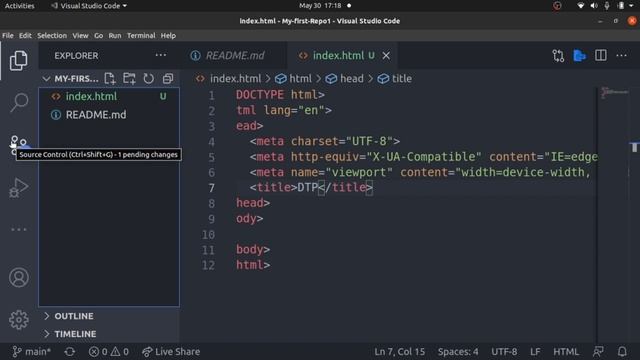Click the New File icon in explorer

[x=110, y=78]
